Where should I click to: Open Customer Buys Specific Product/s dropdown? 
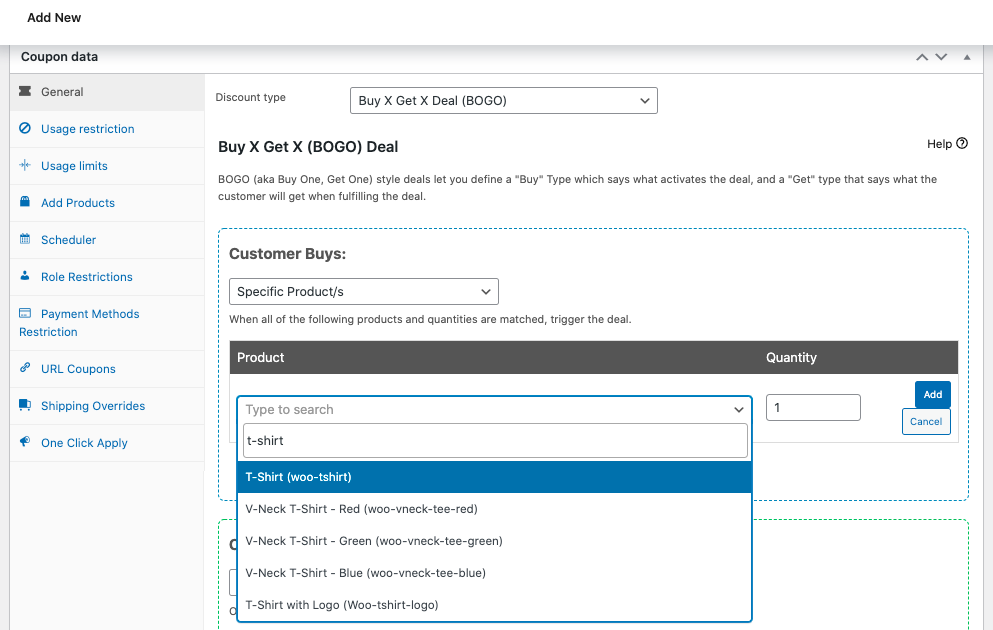tap(364, 292)
